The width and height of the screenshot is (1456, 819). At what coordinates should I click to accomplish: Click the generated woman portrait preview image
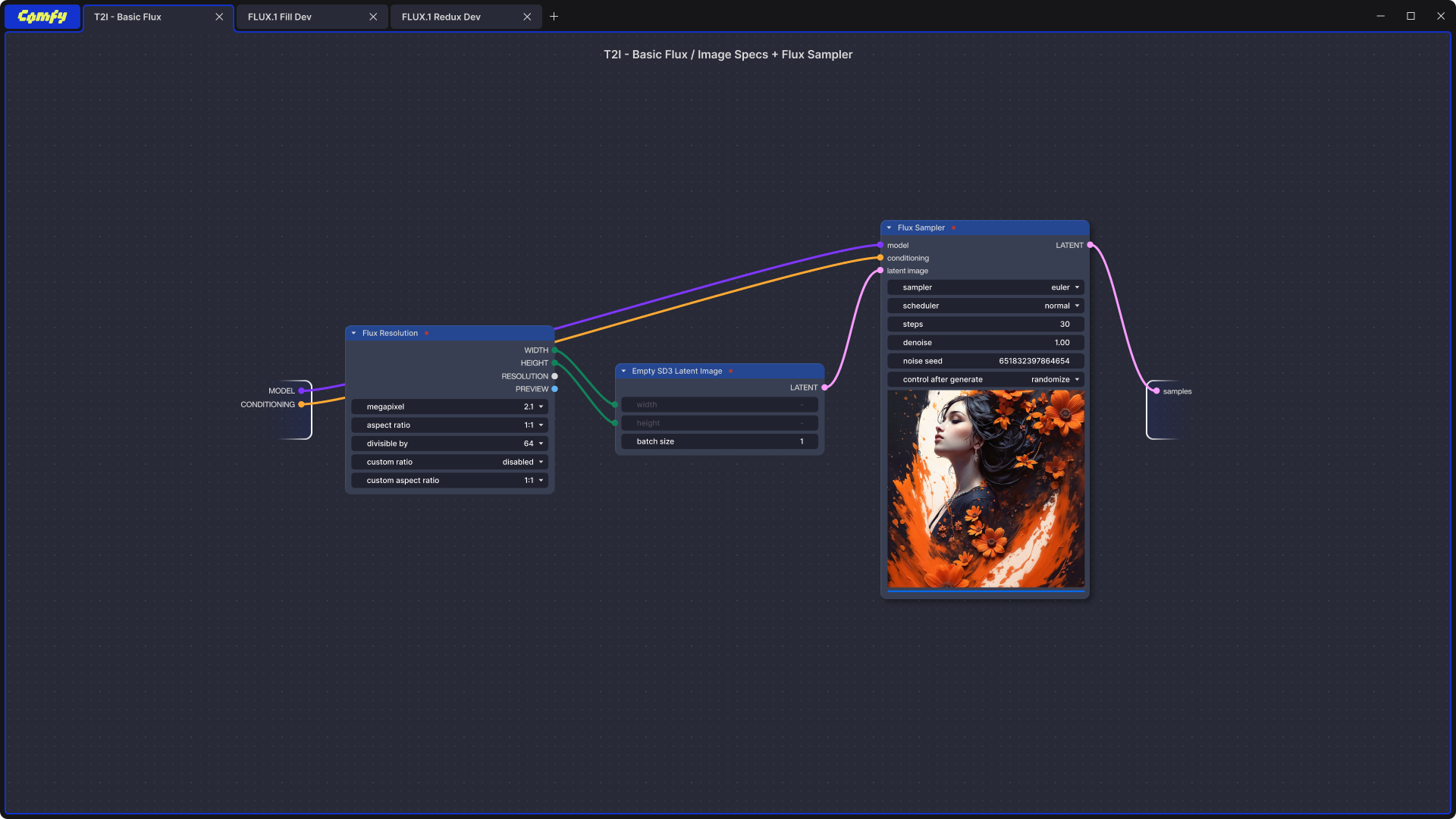(986, 489)
